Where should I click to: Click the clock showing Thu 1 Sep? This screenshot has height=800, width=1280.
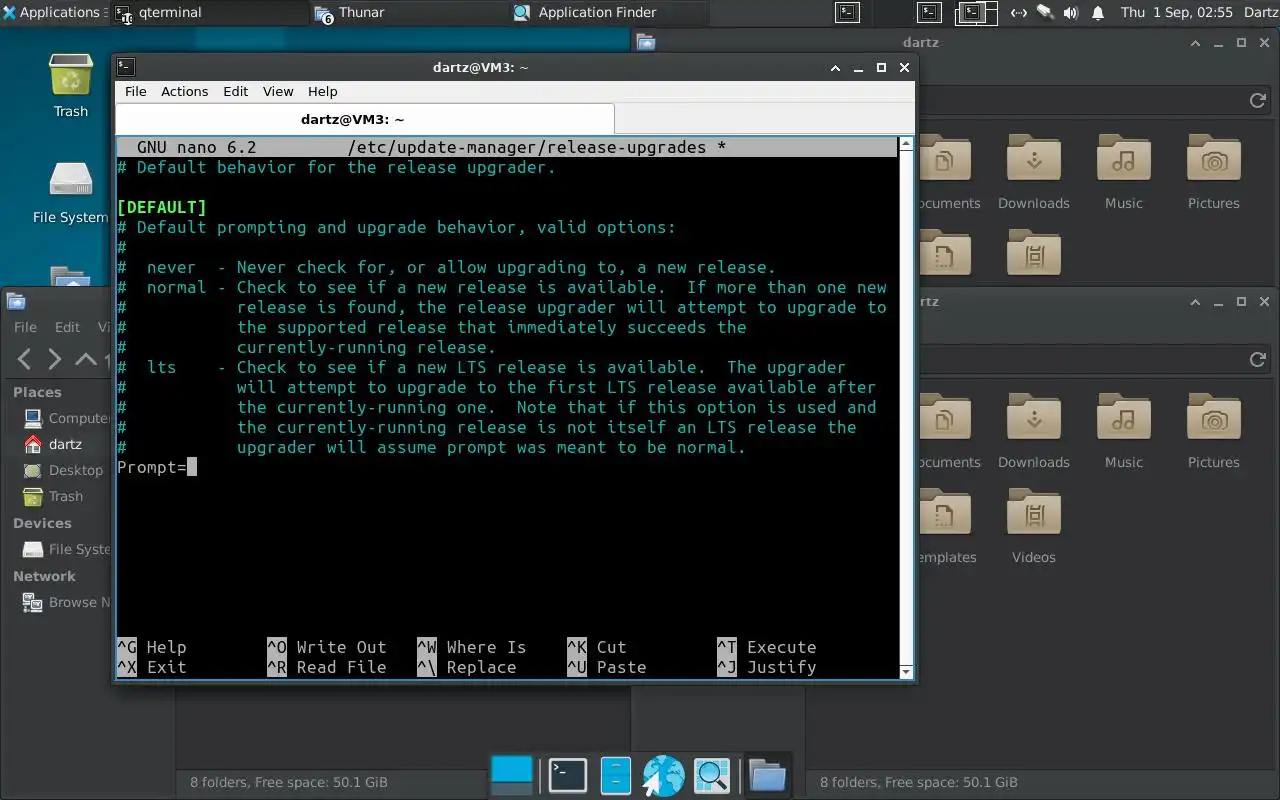pos(1176,13)
